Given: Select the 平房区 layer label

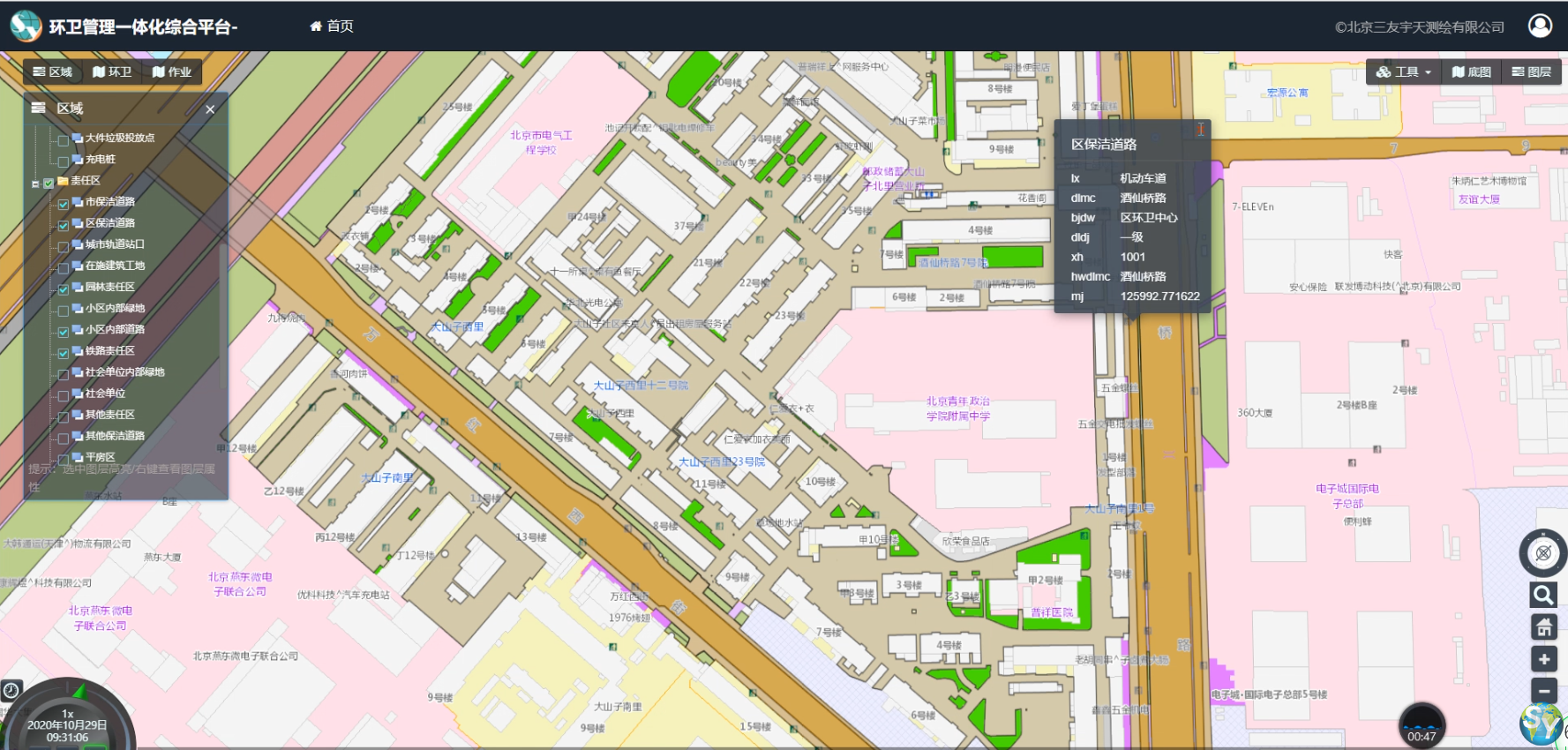Looking at the screenshot, I should coord(100,457).
